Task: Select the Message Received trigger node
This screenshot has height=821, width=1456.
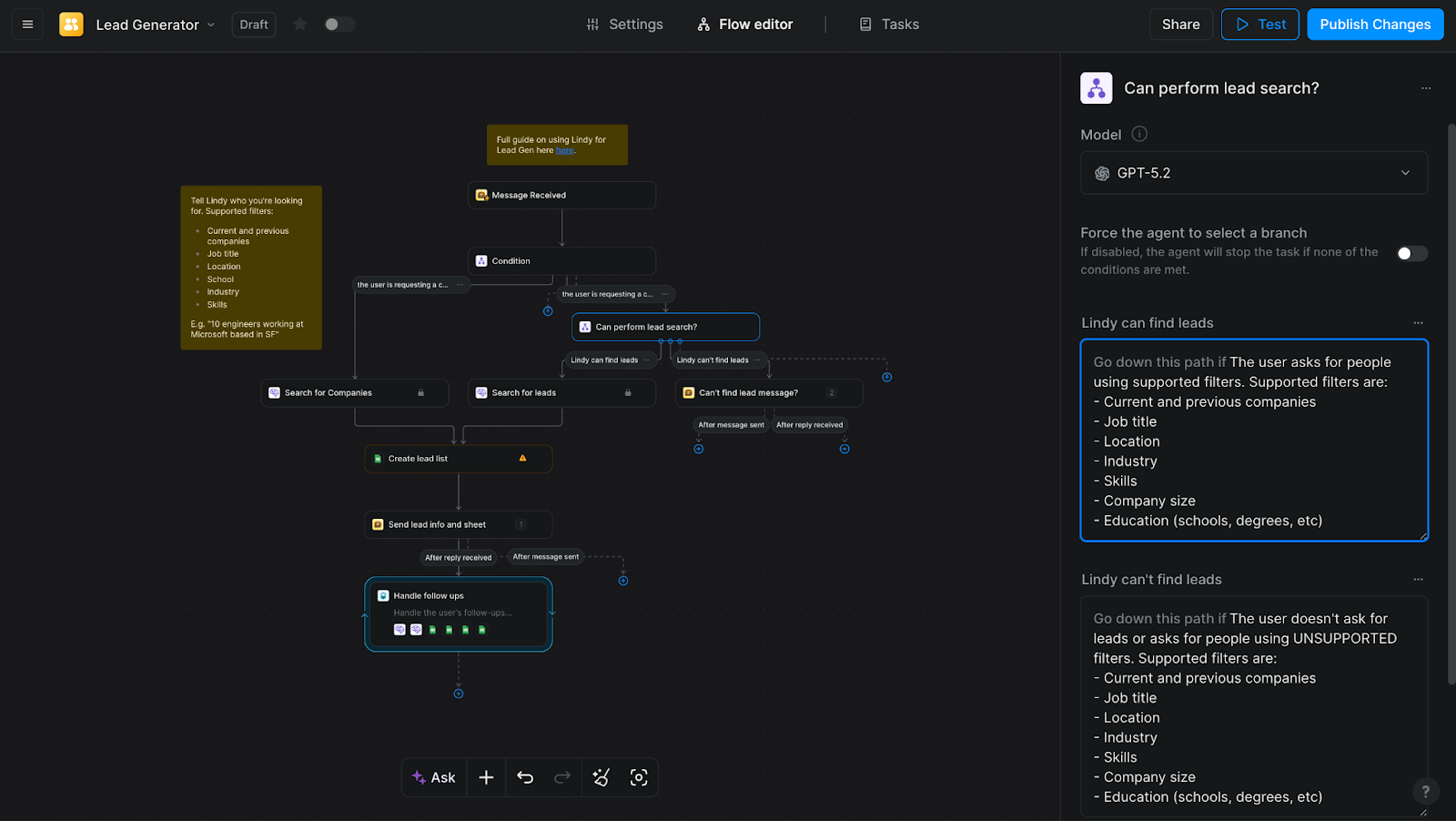Action: coord(561,195)
